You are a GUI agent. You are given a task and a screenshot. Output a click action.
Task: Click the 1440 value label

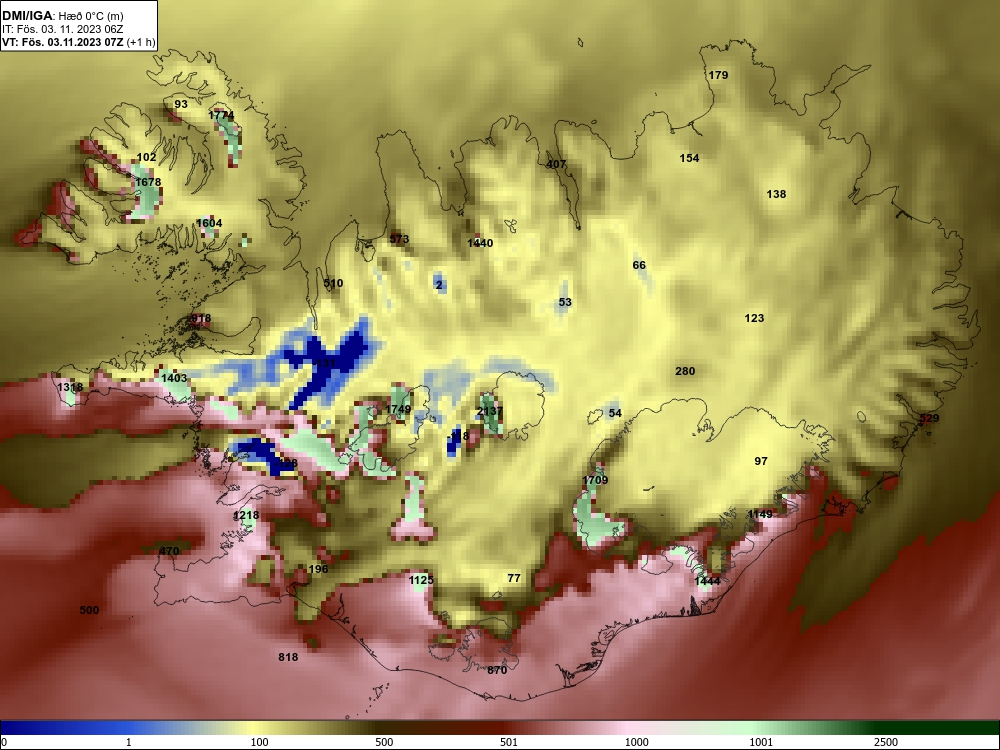(480, 243)
